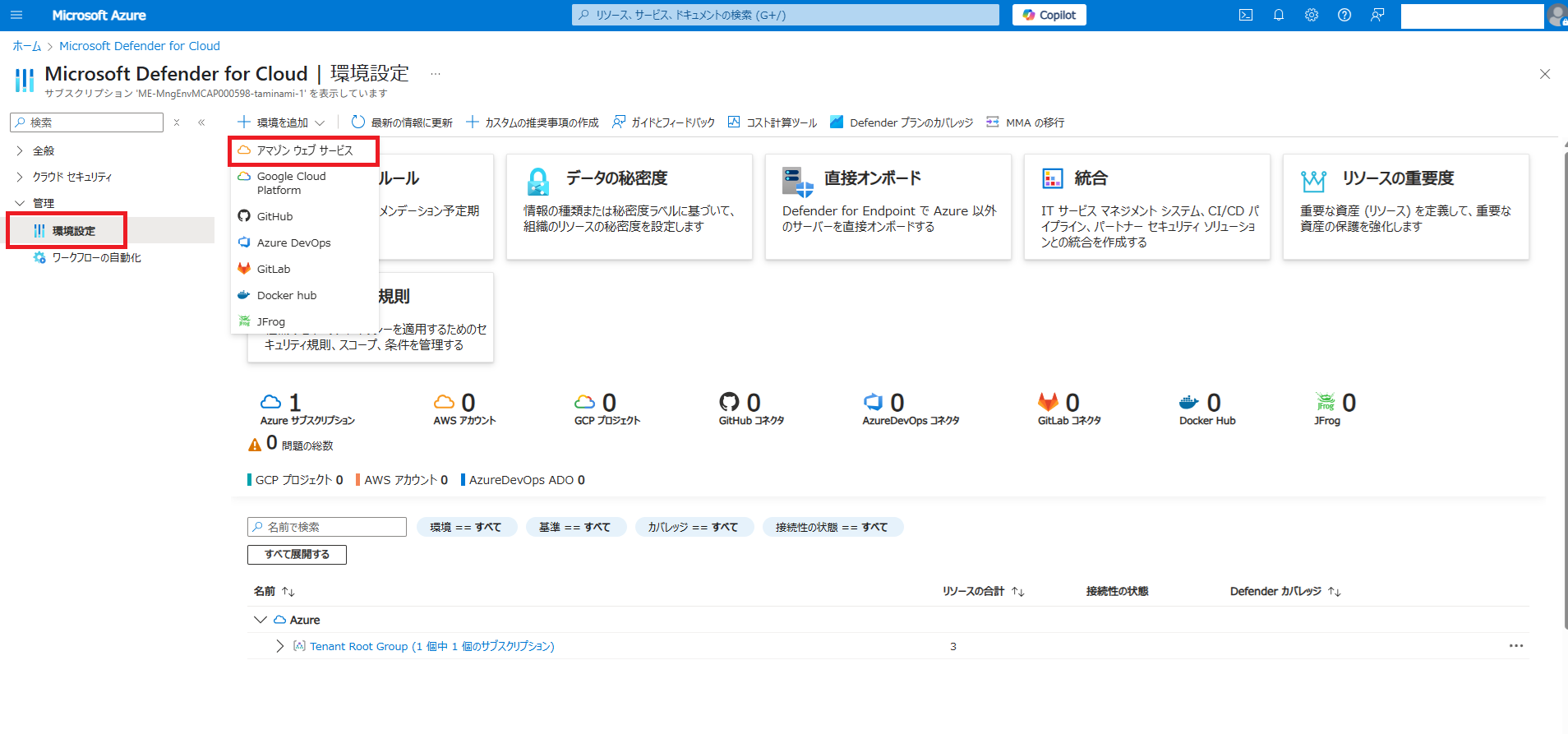
Task: Open the feedback icon in top bar
Action: coord(1377,15)
